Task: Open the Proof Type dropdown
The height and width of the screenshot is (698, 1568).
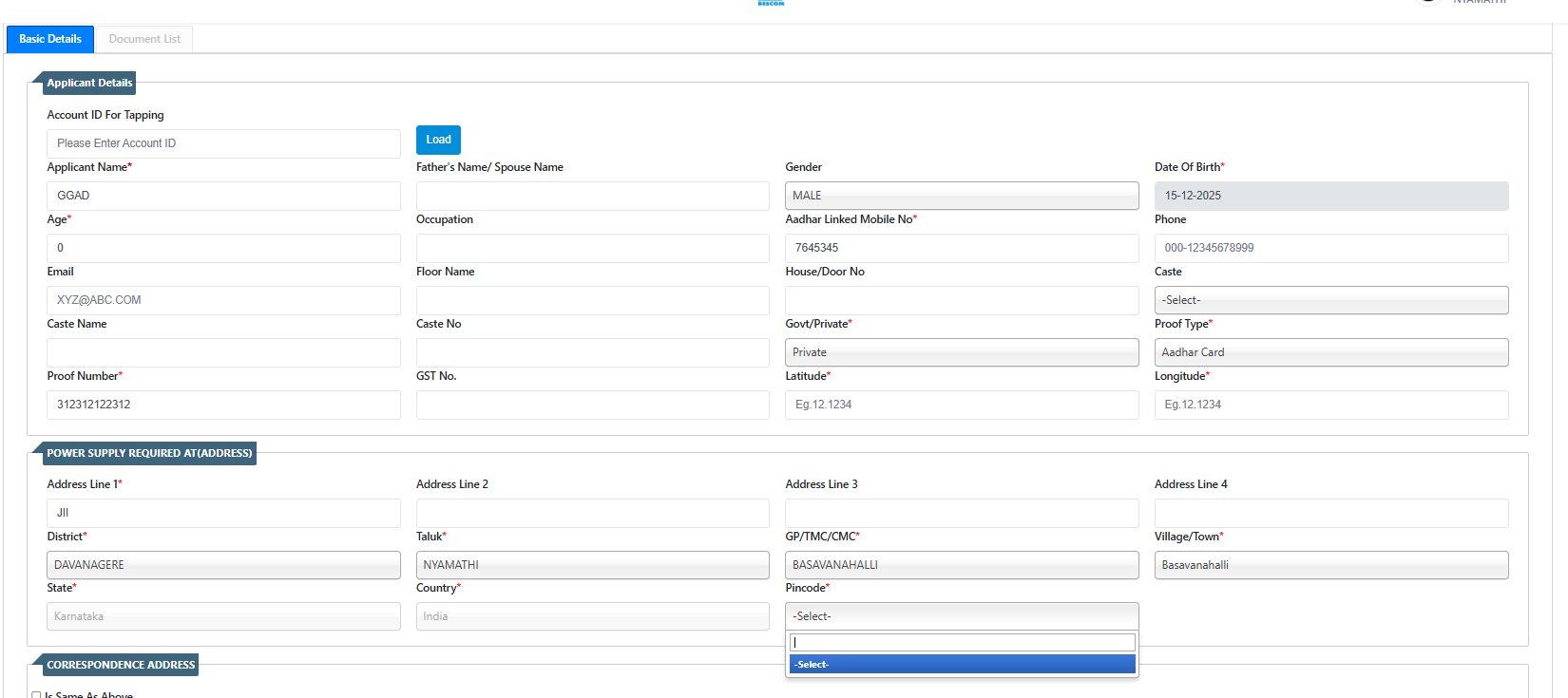Action: click(1330, 352)
